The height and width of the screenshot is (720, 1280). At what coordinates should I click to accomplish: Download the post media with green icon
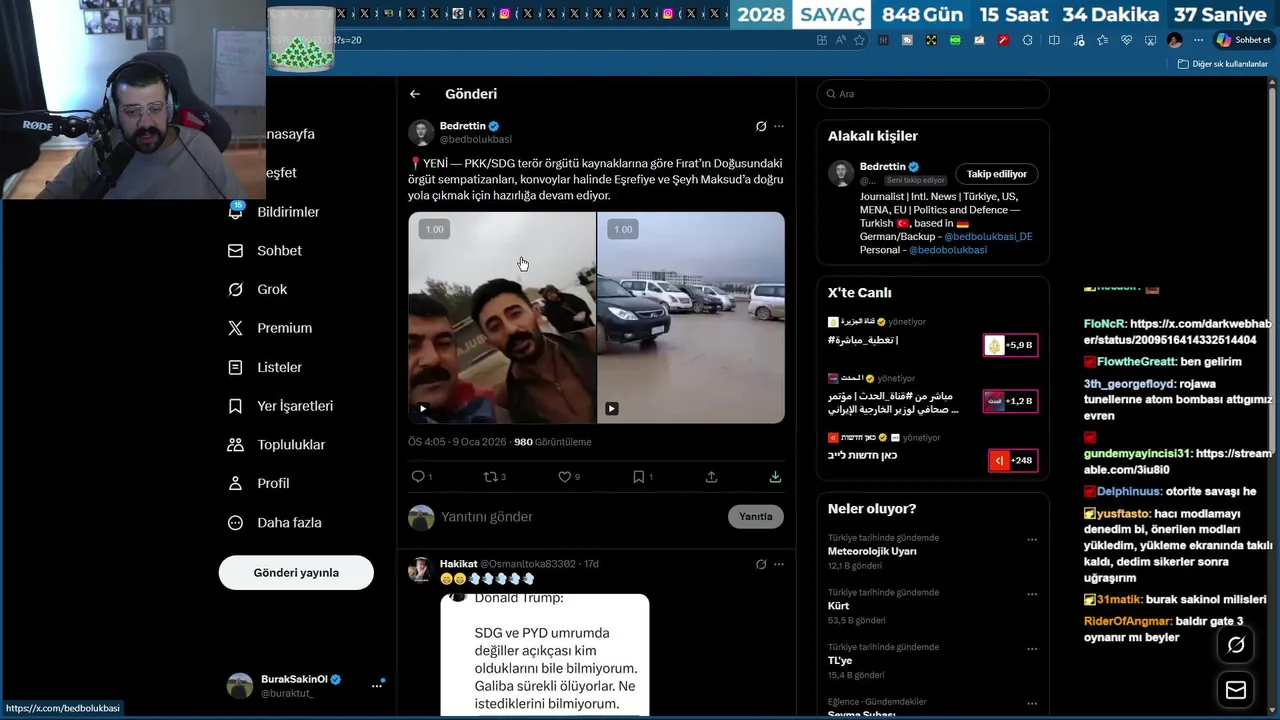(775, 477)
